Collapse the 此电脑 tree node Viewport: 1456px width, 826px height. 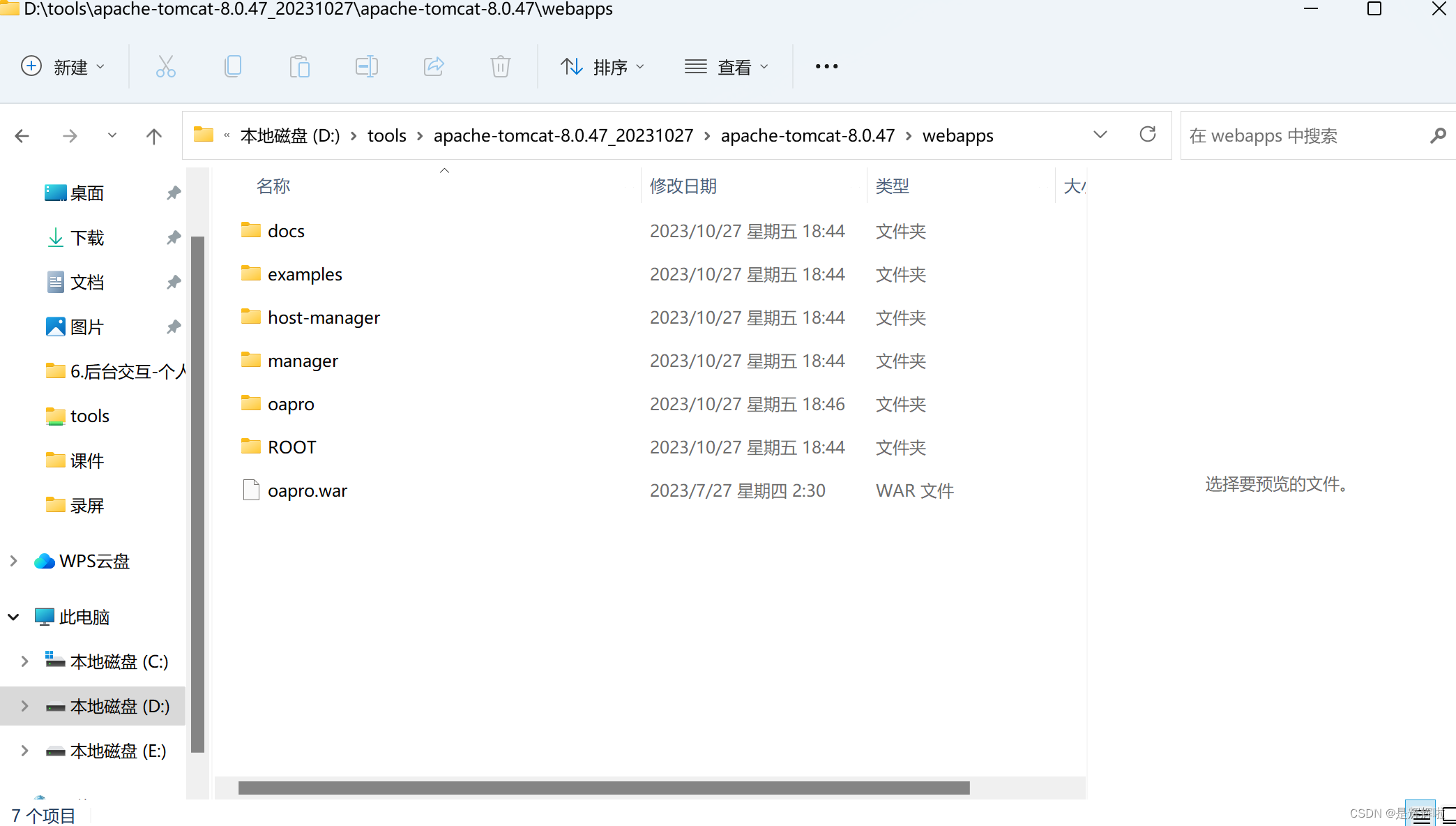13,617
